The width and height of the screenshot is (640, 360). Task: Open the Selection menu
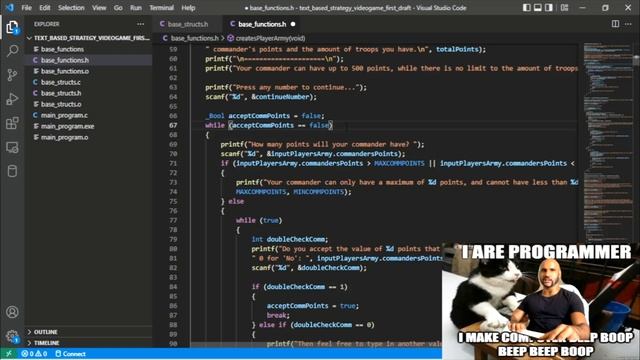tap(71, 8)
